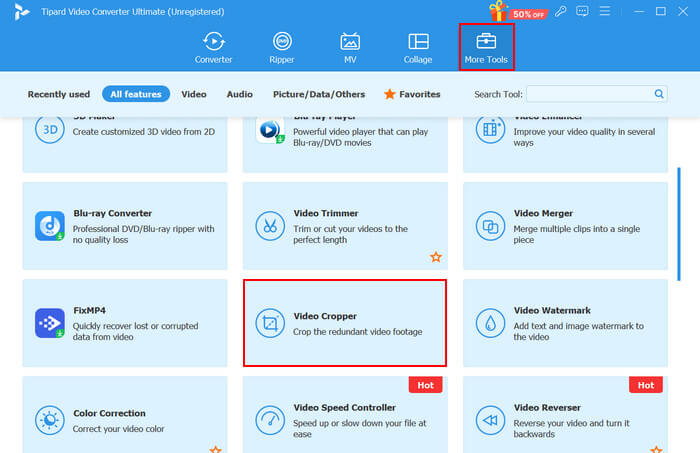Open the Video Merger title
Viewport: 700px width, 453px height.
click(x=543, y=213)
